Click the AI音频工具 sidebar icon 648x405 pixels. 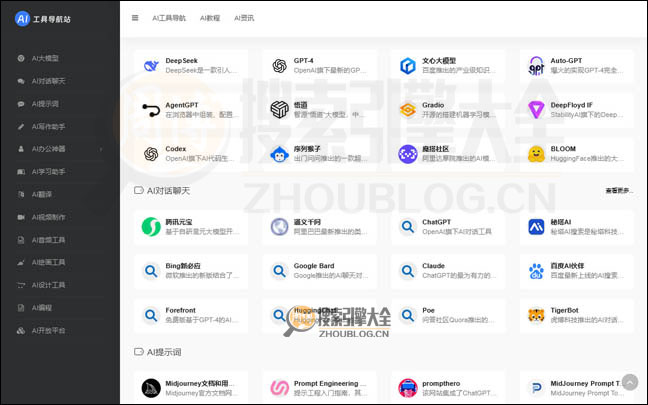[x=21, y=240]
